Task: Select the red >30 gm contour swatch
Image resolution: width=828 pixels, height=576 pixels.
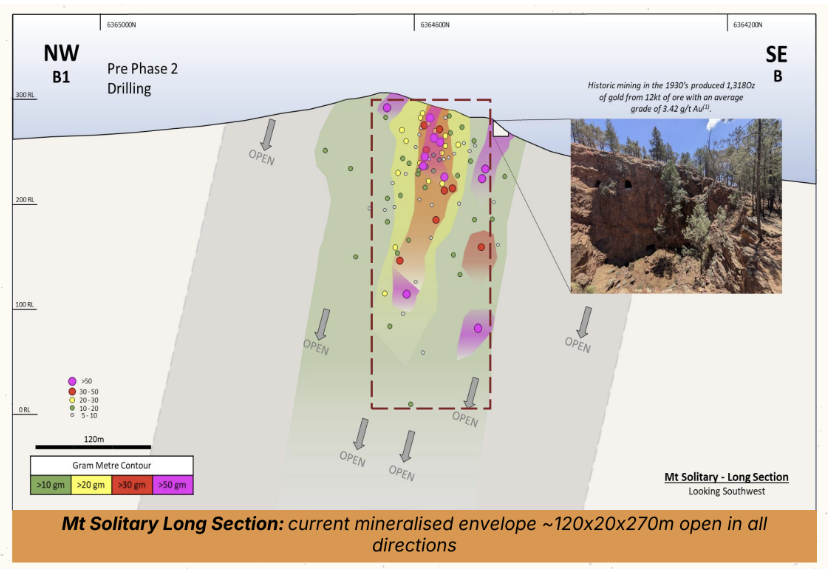Action: [x=132, y=485]
